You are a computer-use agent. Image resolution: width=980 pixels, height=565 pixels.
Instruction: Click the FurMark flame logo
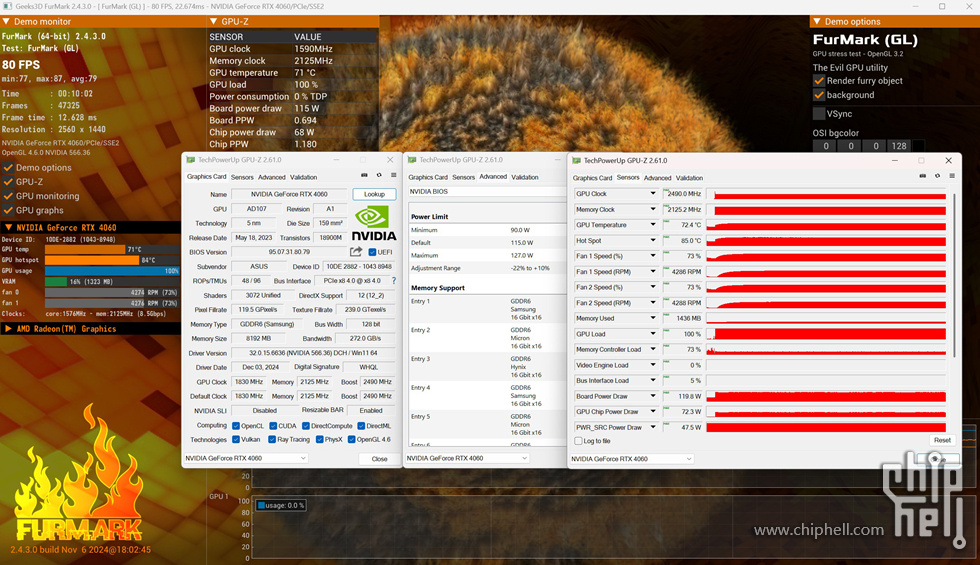point(79,473)
